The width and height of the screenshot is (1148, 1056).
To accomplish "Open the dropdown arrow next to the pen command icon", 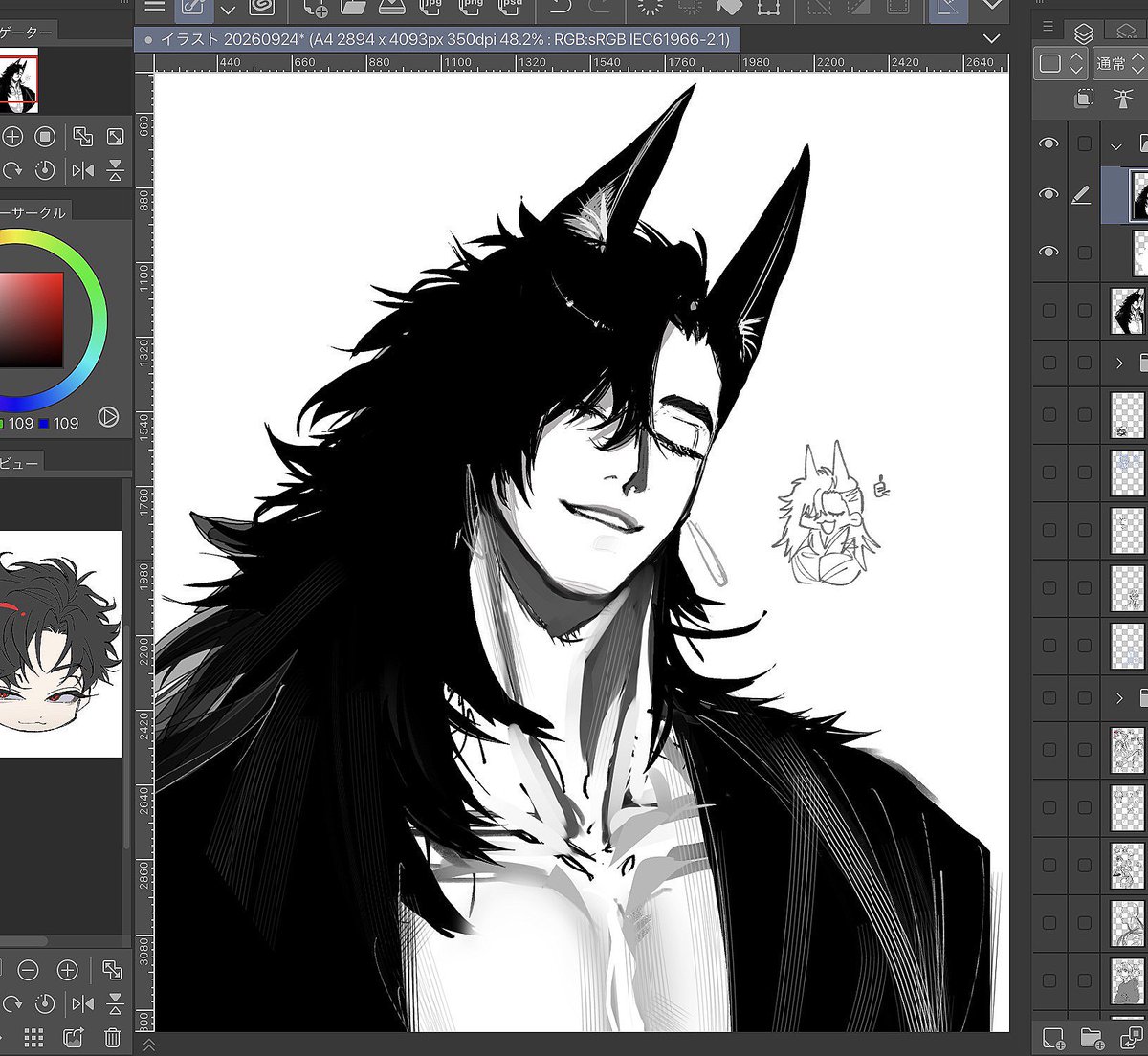I will [228, 9].
